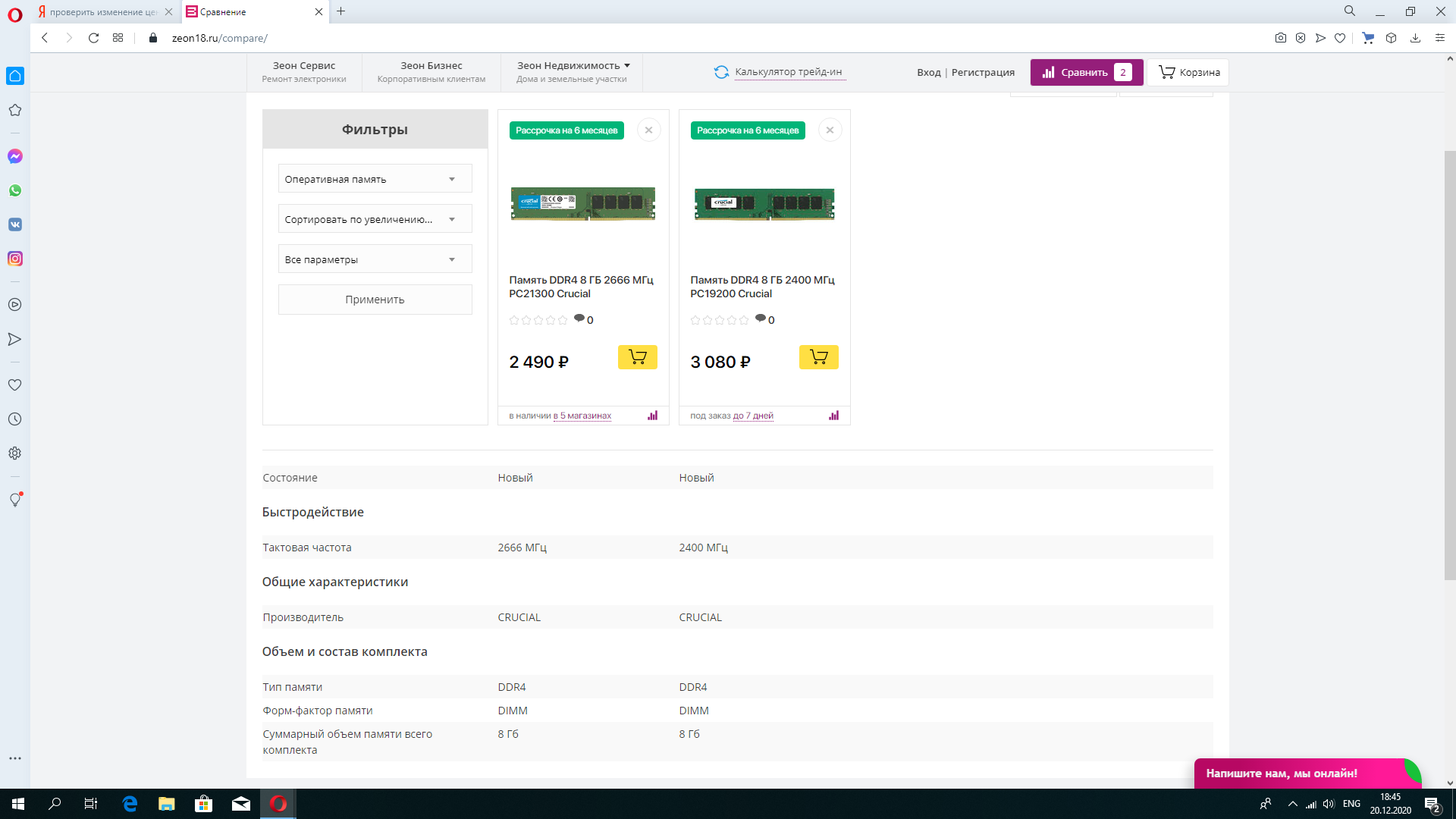Screen dimensions: 1456x819
Task: Open Opera menu logo button
Action: [15, 14]
